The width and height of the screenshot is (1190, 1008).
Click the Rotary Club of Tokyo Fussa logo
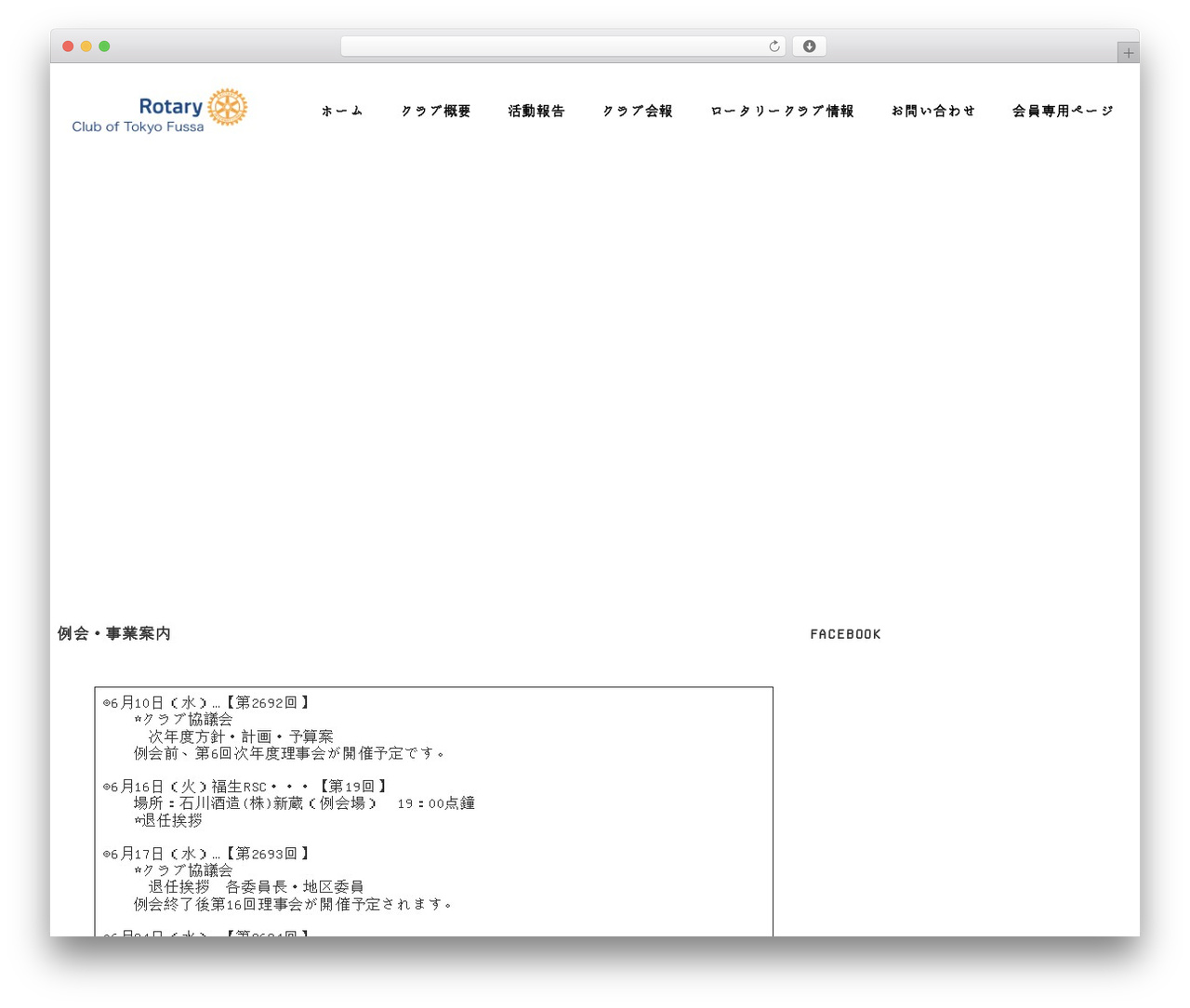[160, 112]
